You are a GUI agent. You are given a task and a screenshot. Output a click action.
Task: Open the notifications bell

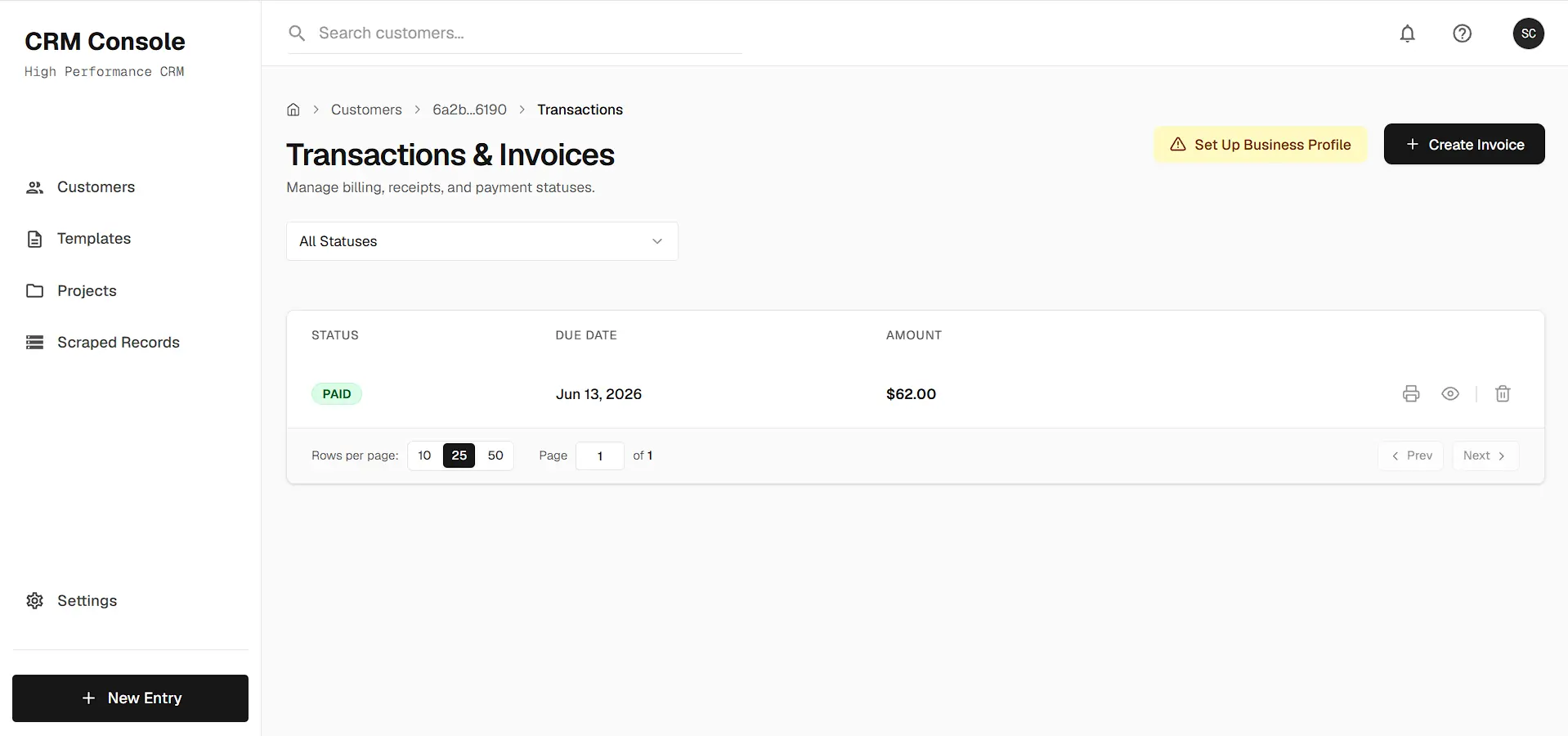click(x=1407, y=34)
